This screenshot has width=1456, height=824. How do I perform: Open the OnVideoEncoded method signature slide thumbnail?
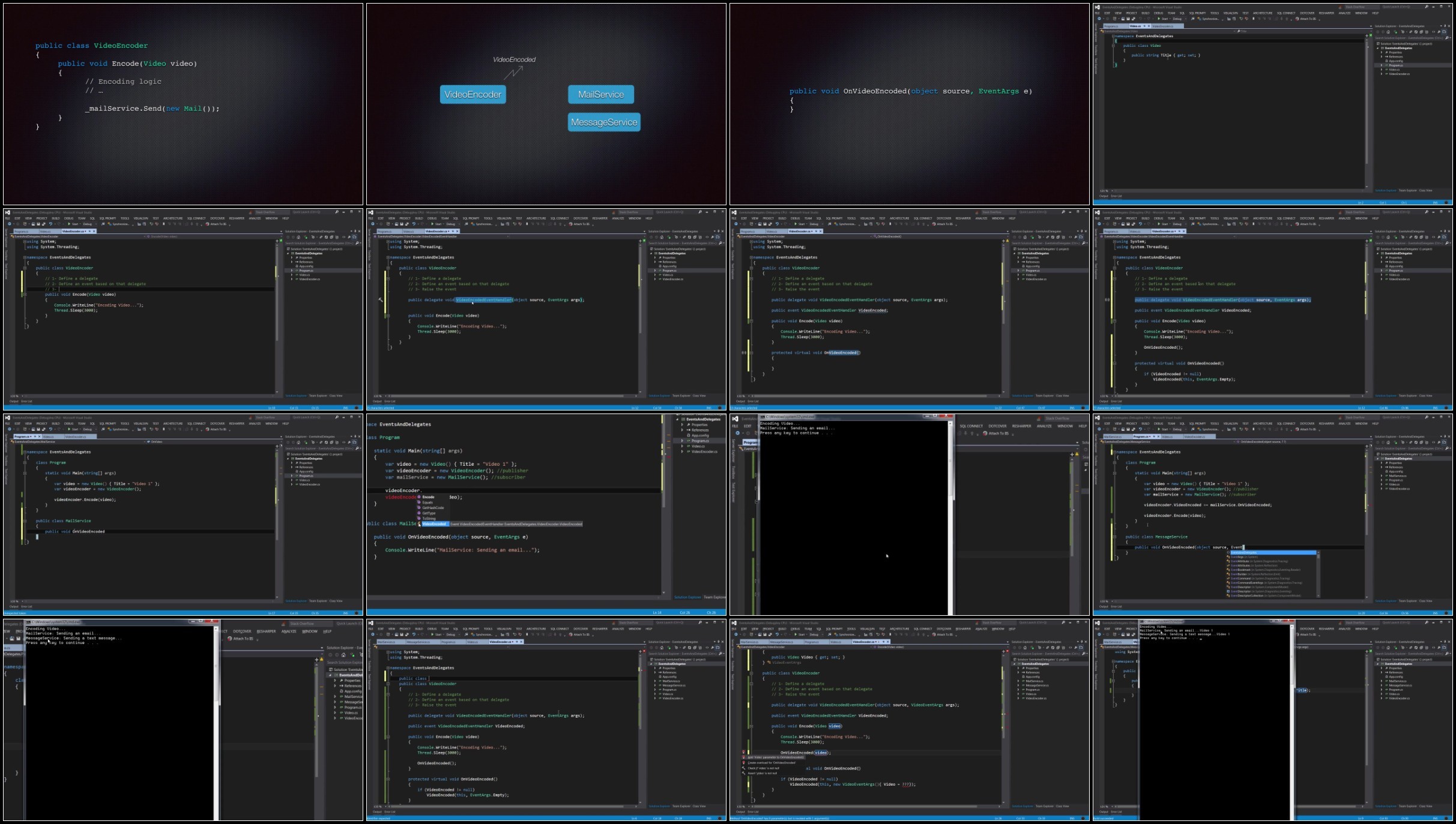909,104
